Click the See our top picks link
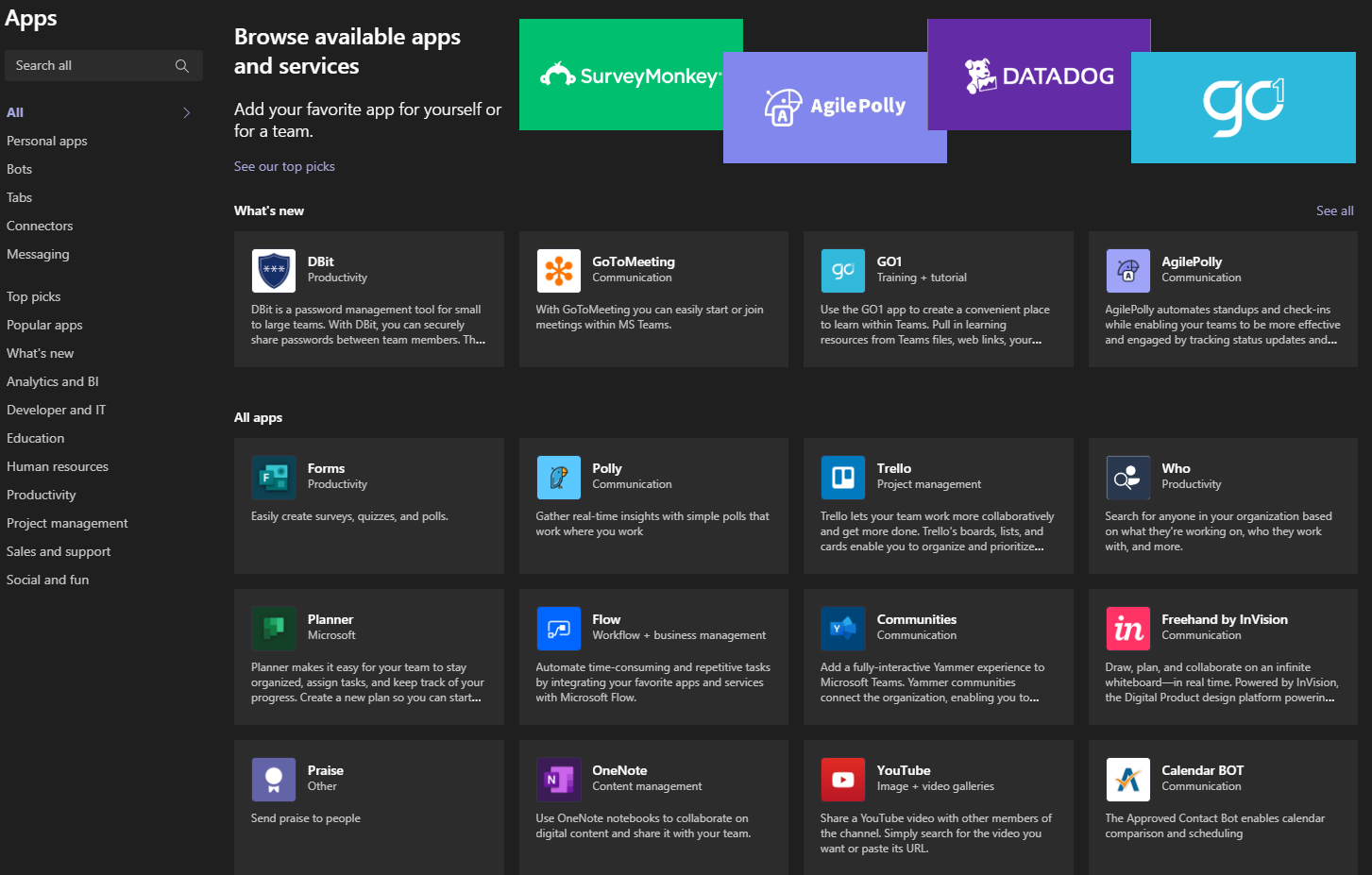This screenshot has width=1372, height=875. click(284, 166)
